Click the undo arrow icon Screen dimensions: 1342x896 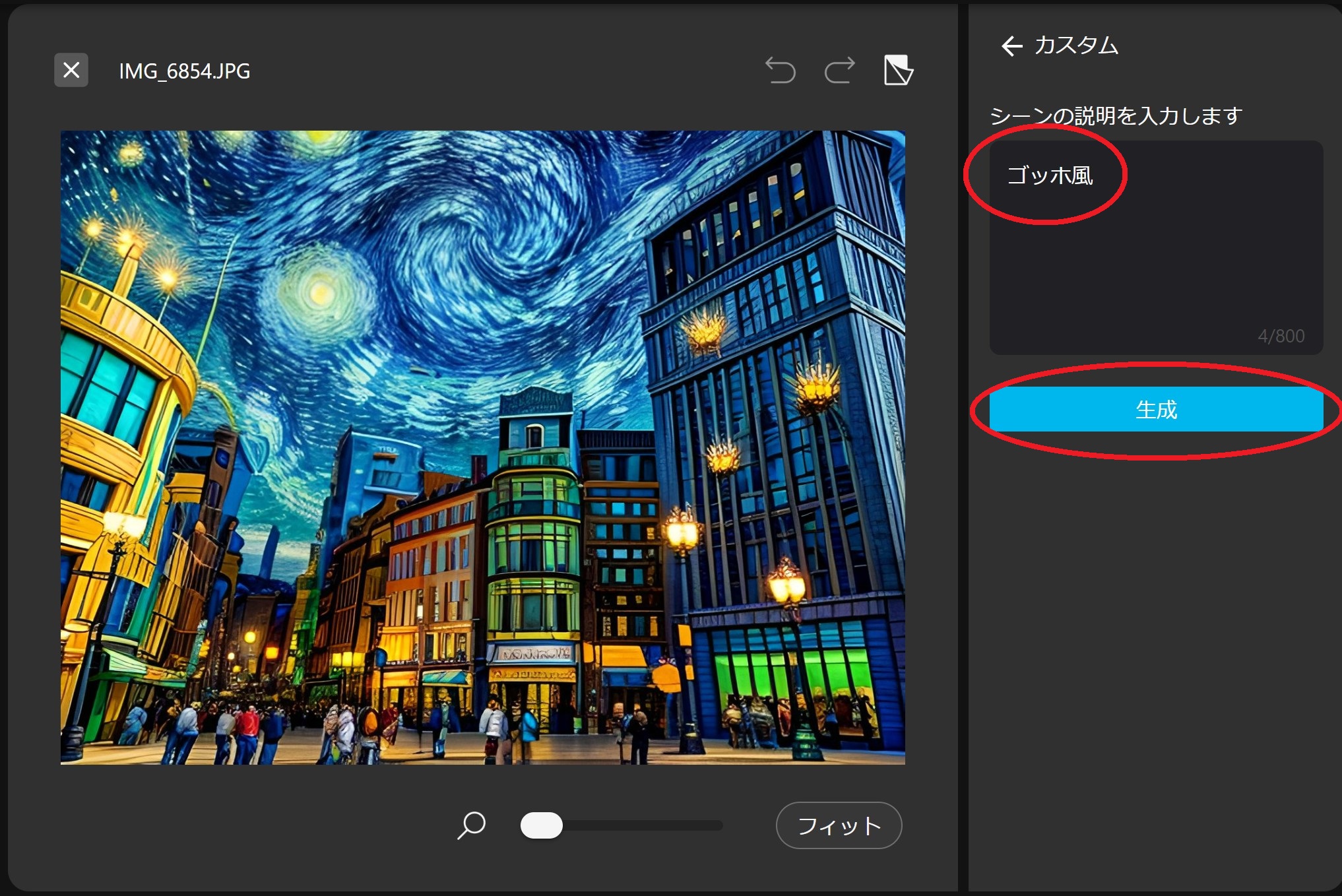click(780, 70)
